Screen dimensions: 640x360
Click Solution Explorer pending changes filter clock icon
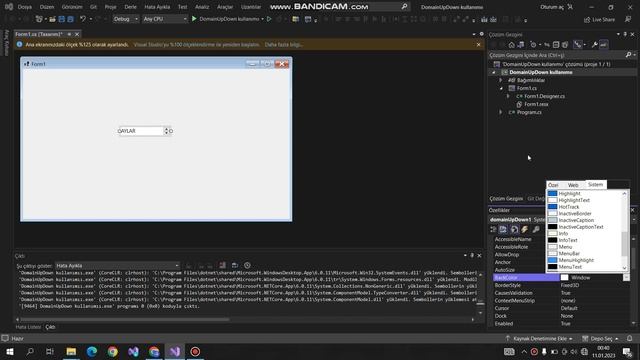533,45
